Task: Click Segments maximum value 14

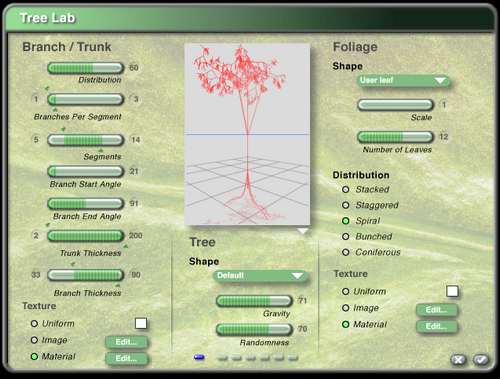Action: tap(136, 140)
